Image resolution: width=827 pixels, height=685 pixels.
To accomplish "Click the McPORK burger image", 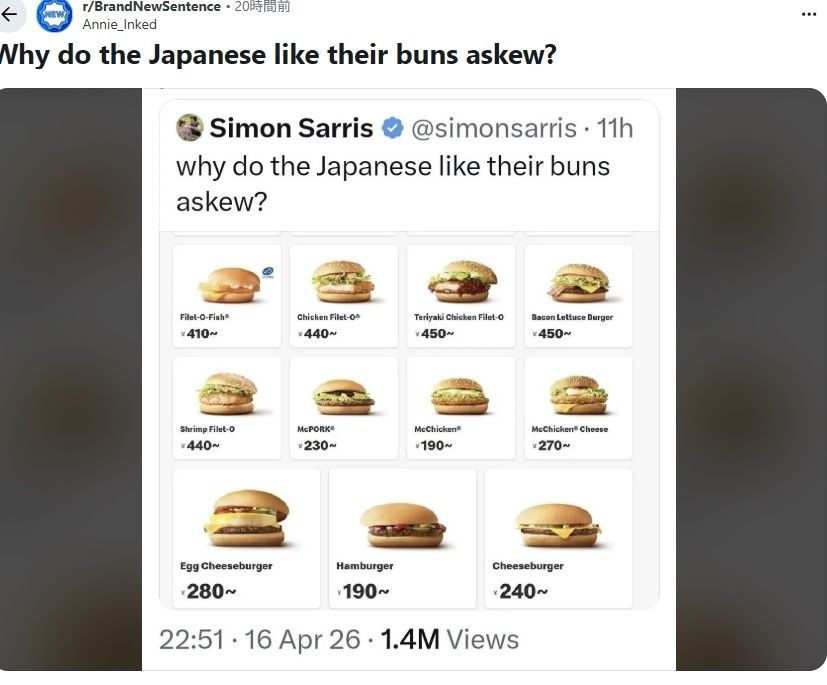I will (x=343, y=396).
